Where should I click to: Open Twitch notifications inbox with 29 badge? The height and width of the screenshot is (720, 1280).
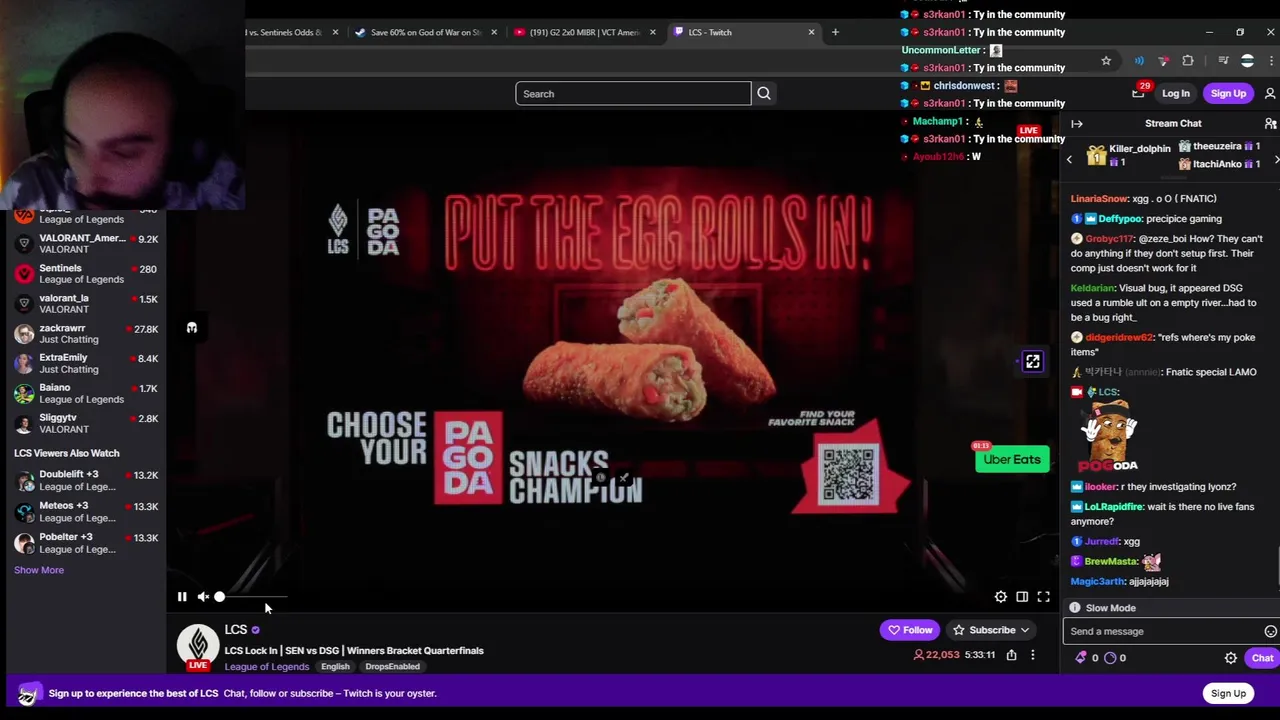coord(1139,92)
